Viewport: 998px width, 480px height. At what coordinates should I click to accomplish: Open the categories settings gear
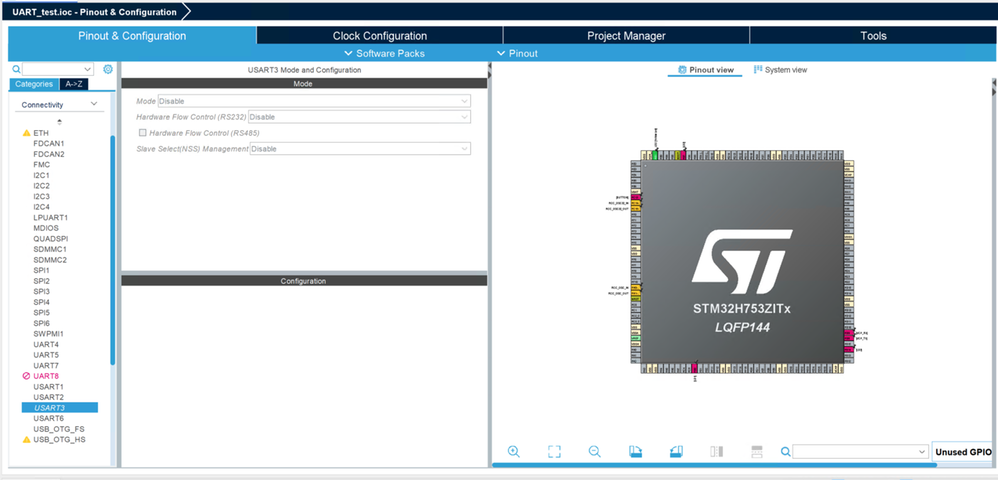point(108,69)
